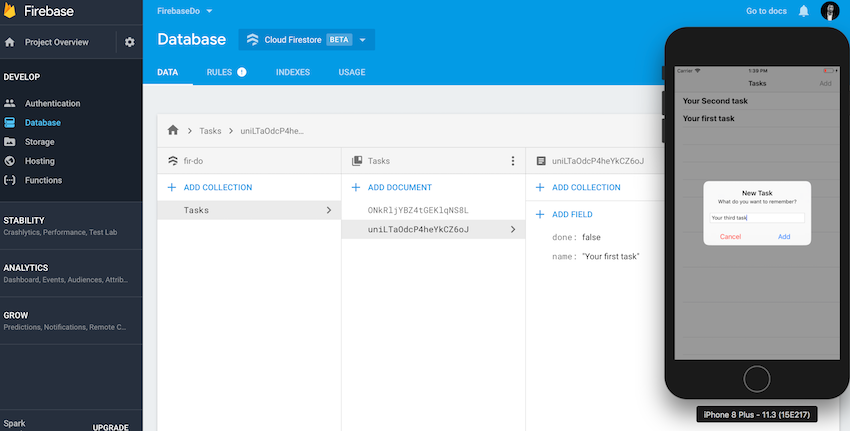This screenshot has height=431, width=850.
Task: Click Go to docs link
Action: (x=766, y=11)
